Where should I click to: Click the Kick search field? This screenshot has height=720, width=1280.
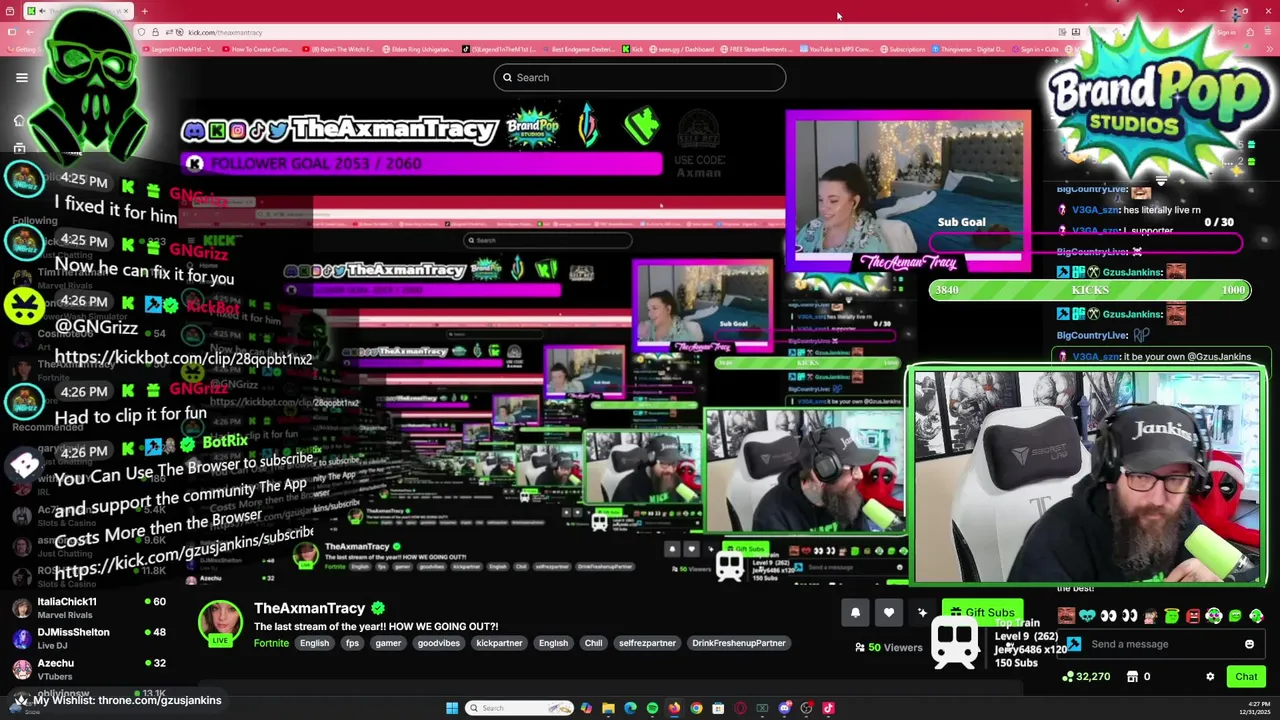pyautogui.click(x=639, y=77)
